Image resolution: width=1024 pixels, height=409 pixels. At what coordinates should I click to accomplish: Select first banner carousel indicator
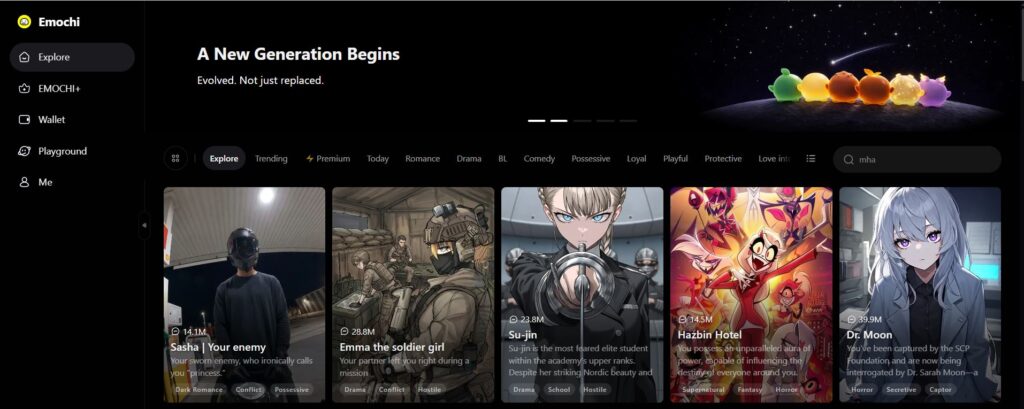pyautogui.click(x=537, y=121)
